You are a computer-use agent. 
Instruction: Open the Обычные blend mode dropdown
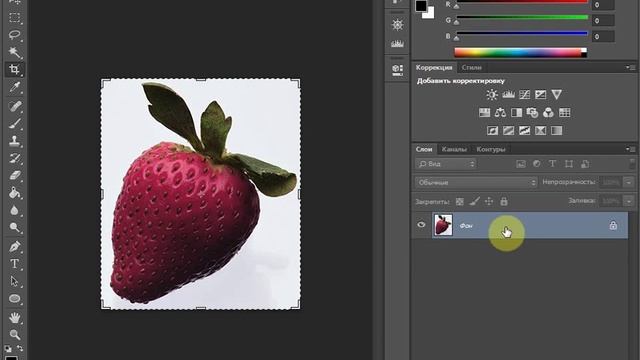[476, 182]
